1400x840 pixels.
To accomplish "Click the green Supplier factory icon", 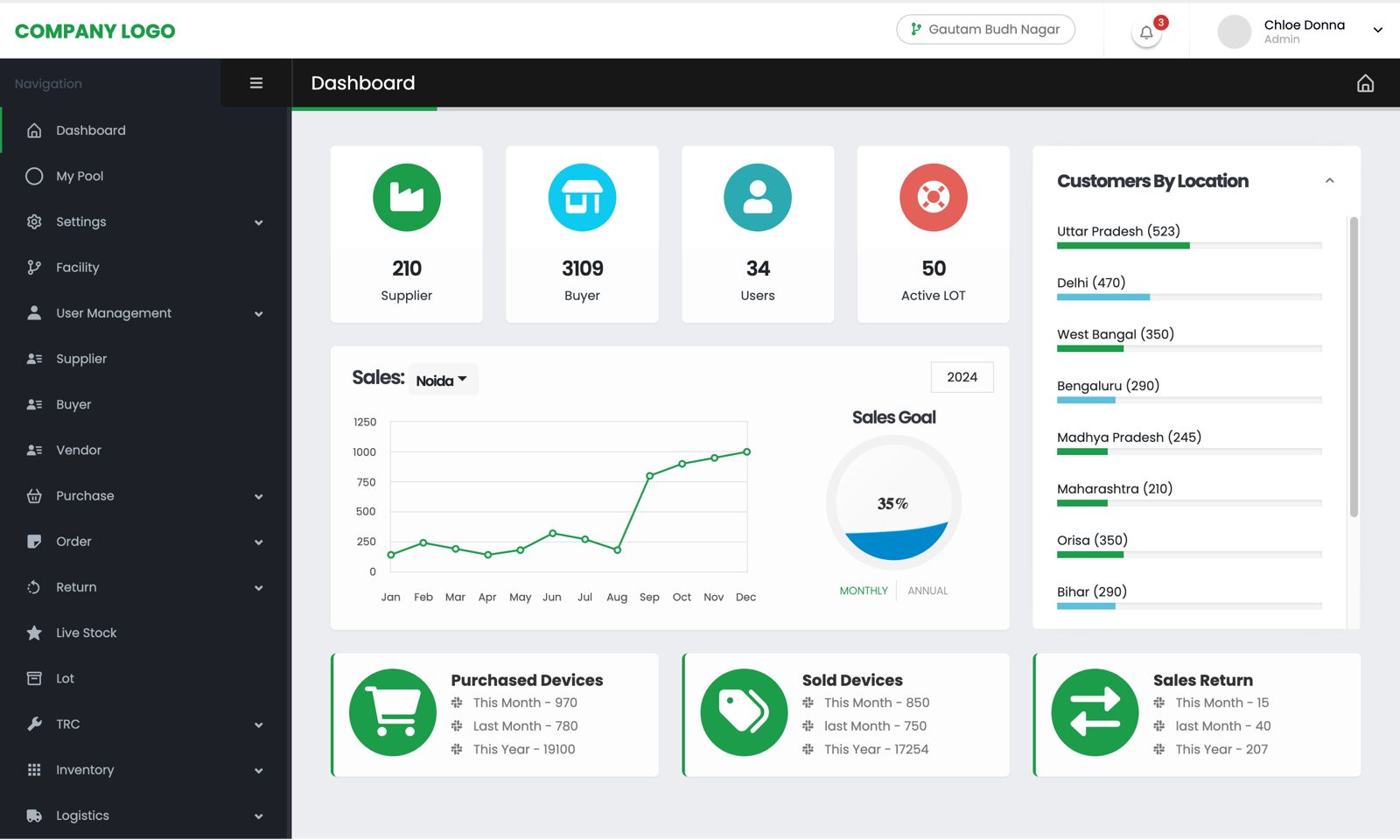I will [x=407, y=198].
